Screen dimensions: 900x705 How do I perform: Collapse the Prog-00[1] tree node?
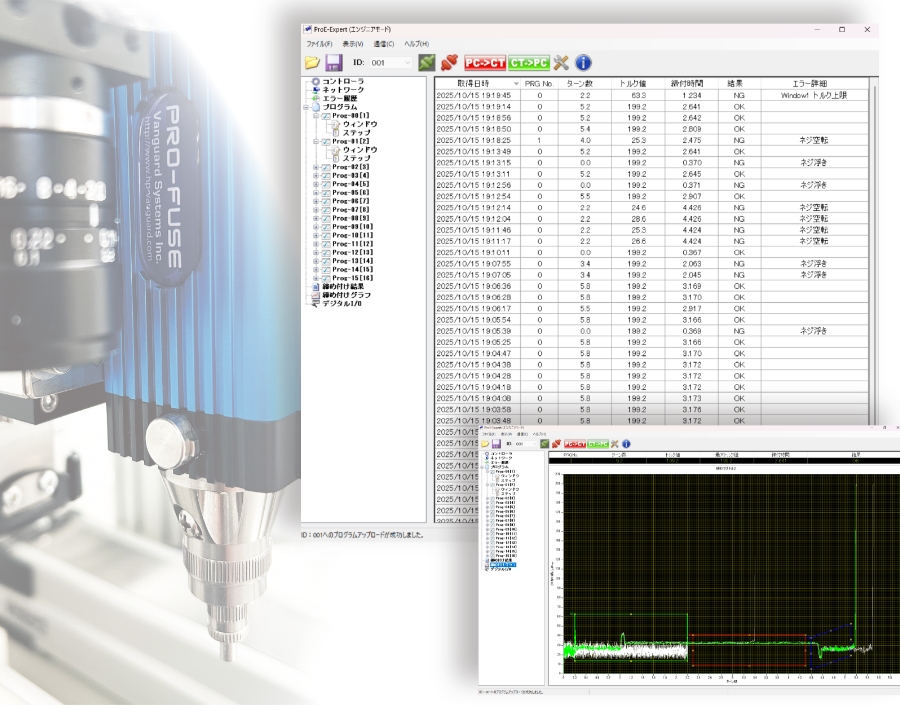[316, 115]
